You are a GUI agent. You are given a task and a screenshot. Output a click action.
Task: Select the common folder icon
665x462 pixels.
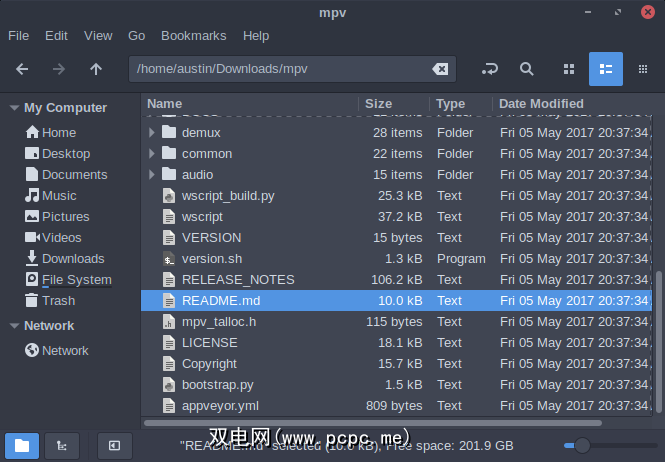click(169, 153)
